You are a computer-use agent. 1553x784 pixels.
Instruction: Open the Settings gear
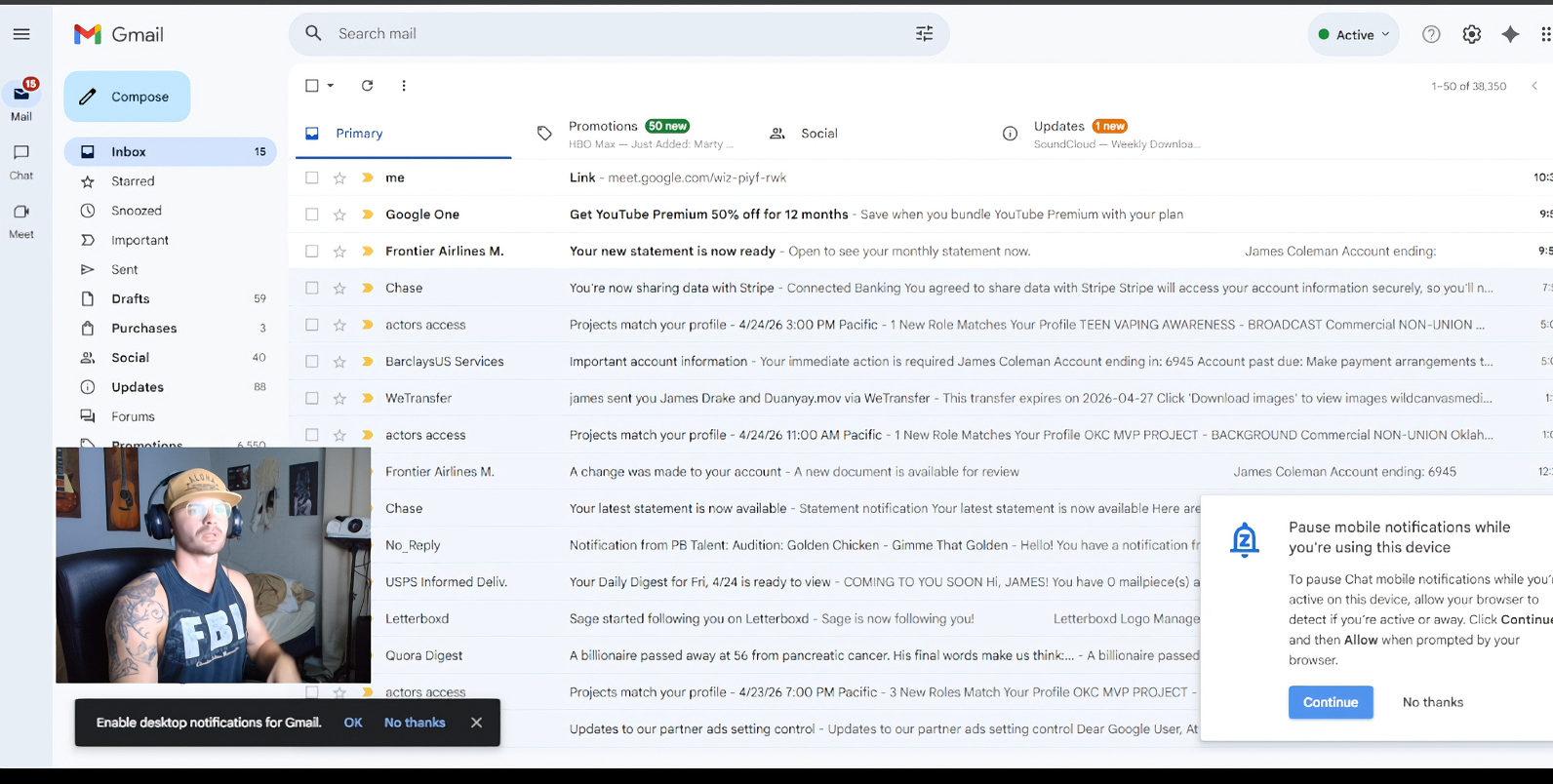(1471, 34)
